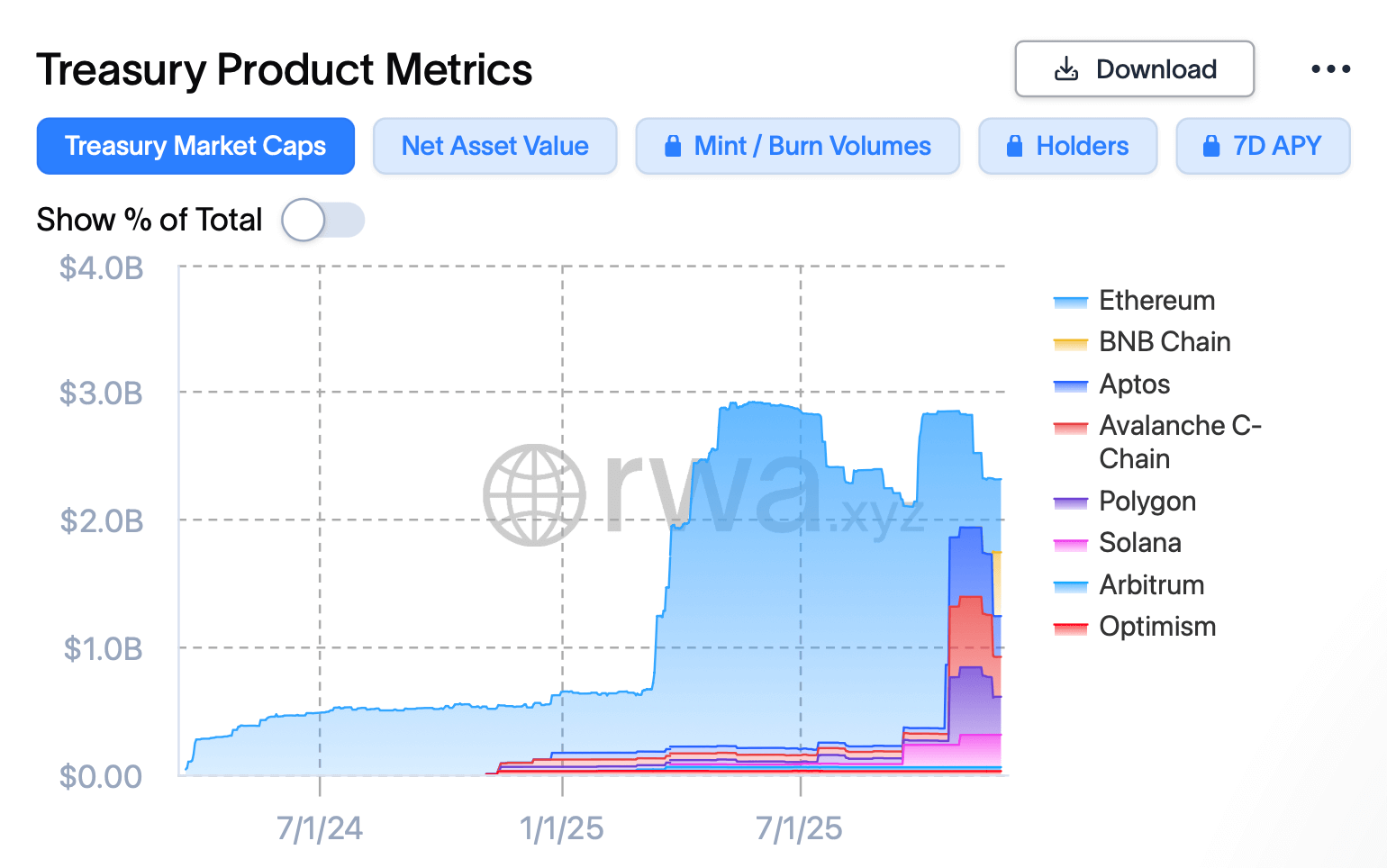Click the 7/1/25 date axis marker
1387x868 pixels.
(x=800, y=828)
